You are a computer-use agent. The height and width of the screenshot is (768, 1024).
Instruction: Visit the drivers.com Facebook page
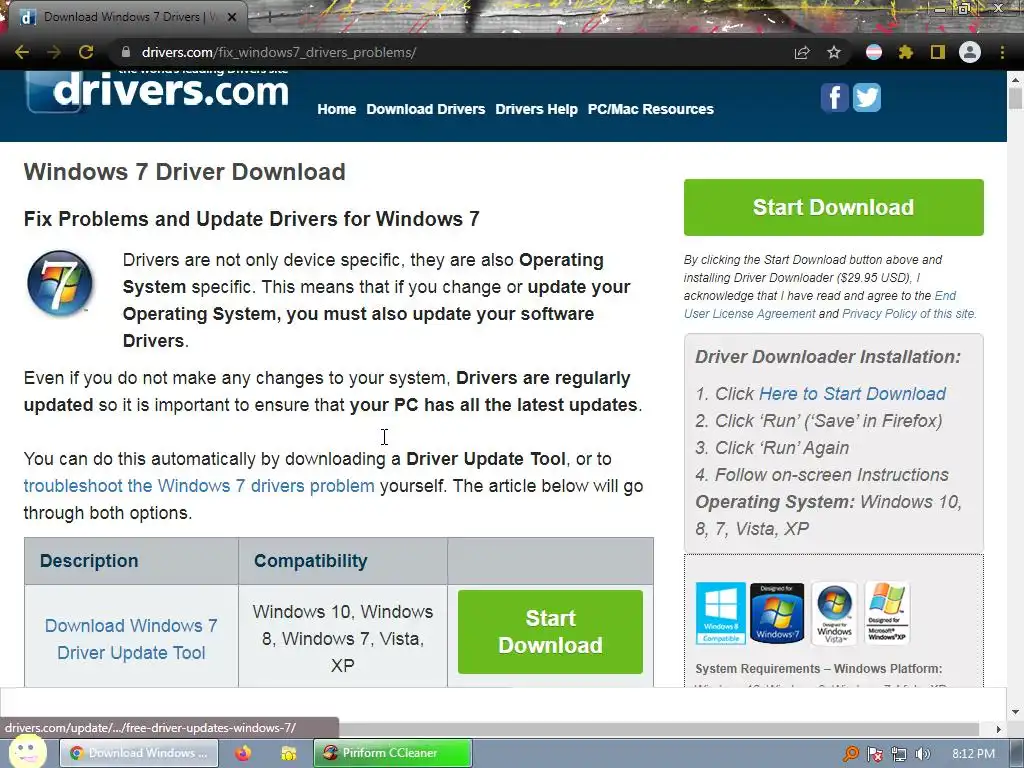coord(835,97)
